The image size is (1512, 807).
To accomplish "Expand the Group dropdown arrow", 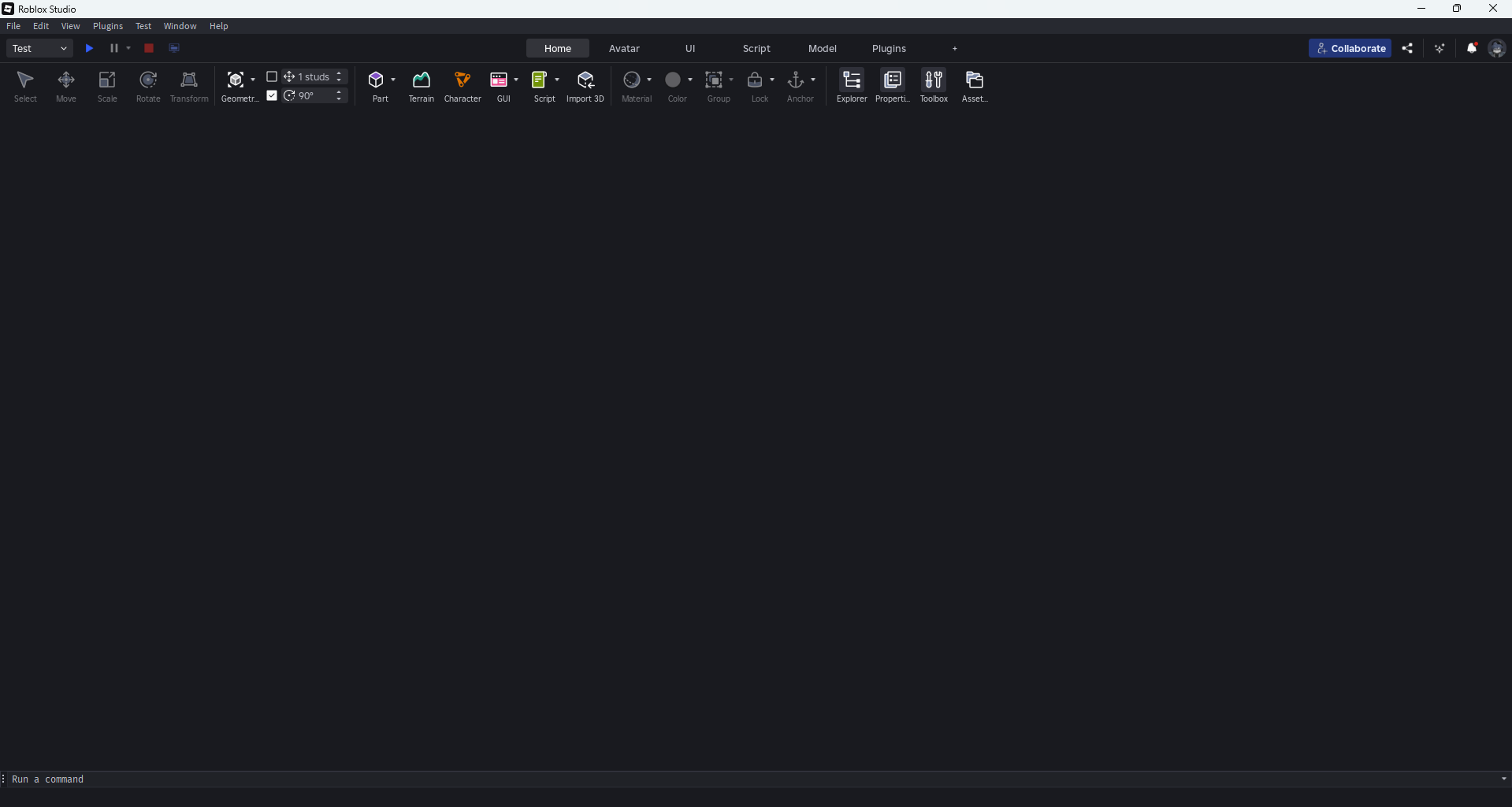I will [x=731, y=80].
